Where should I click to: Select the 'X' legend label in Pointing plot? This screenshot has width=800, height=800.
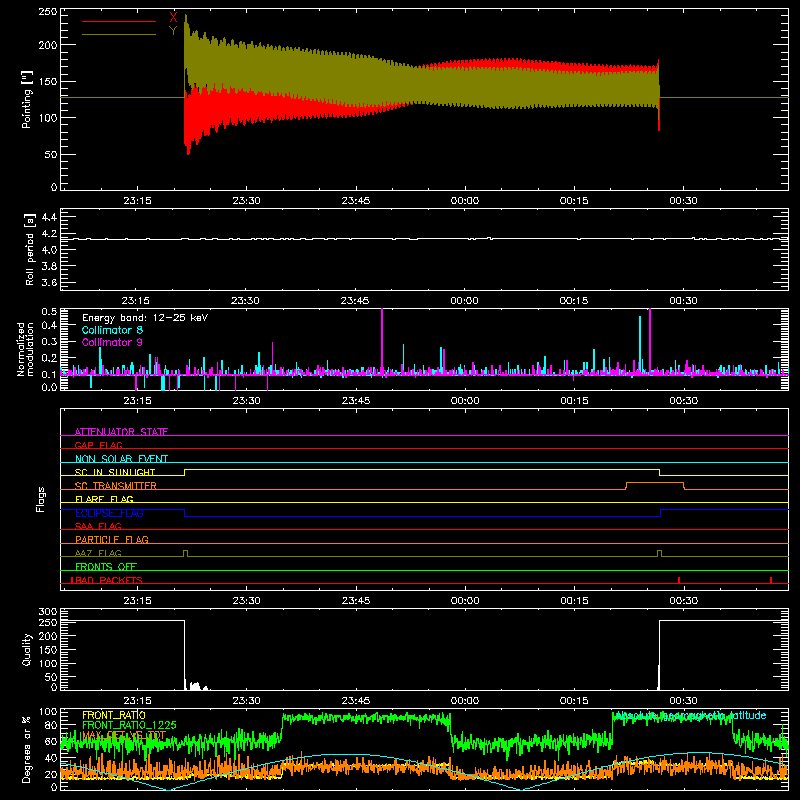pyautogui.click(x=173, y=17)
